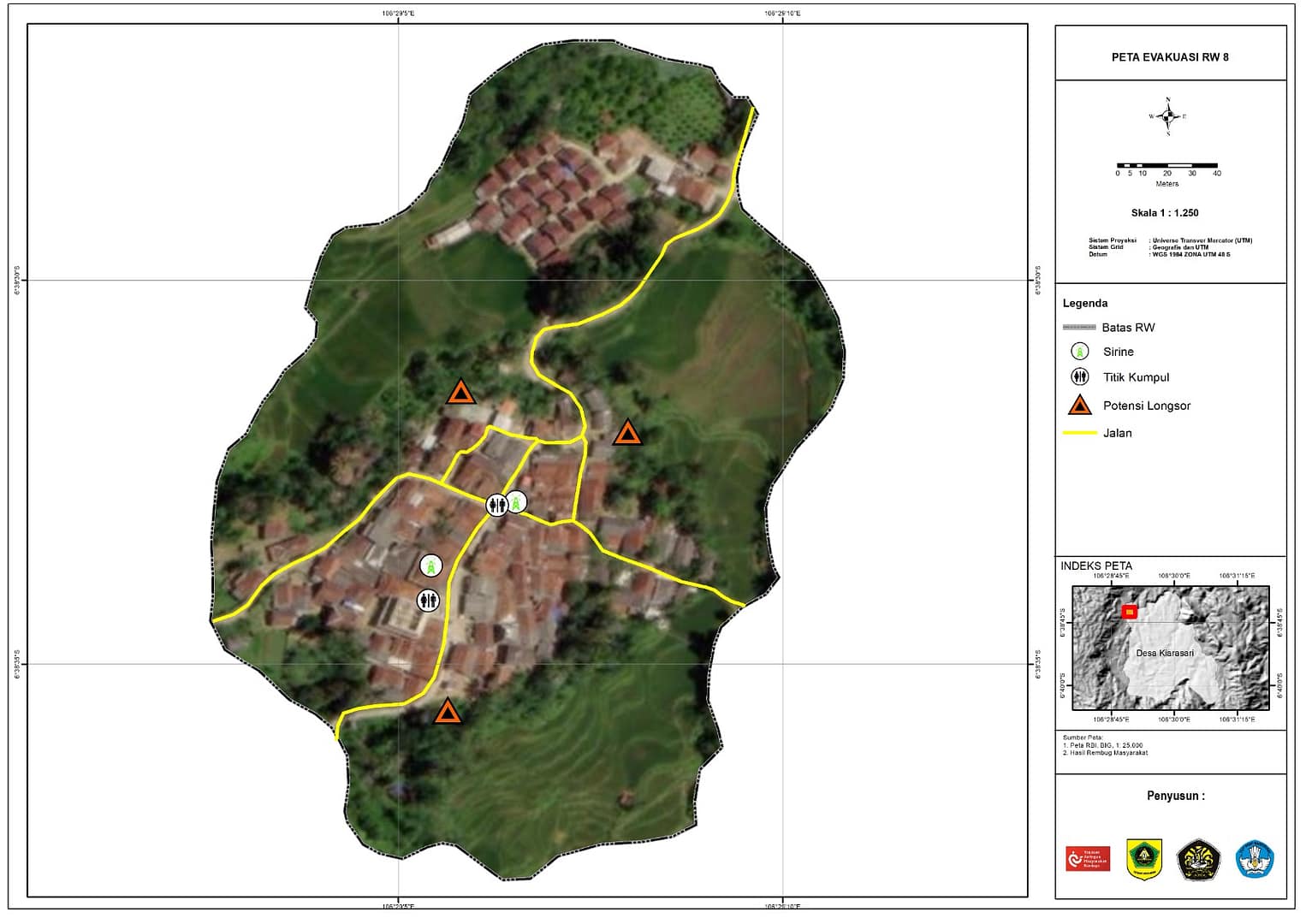Image resolution: width=1306 pixels, height=924 pixels.
Task: Click the red rectangle on the index map
Action: (x=1129, y=612)
